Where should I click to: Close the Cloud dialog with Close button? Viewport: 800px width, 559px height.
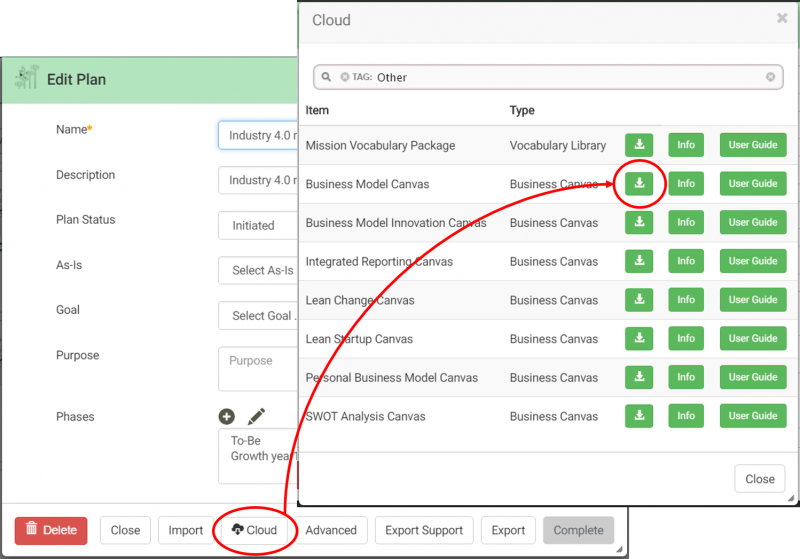[x=759, y=479]
